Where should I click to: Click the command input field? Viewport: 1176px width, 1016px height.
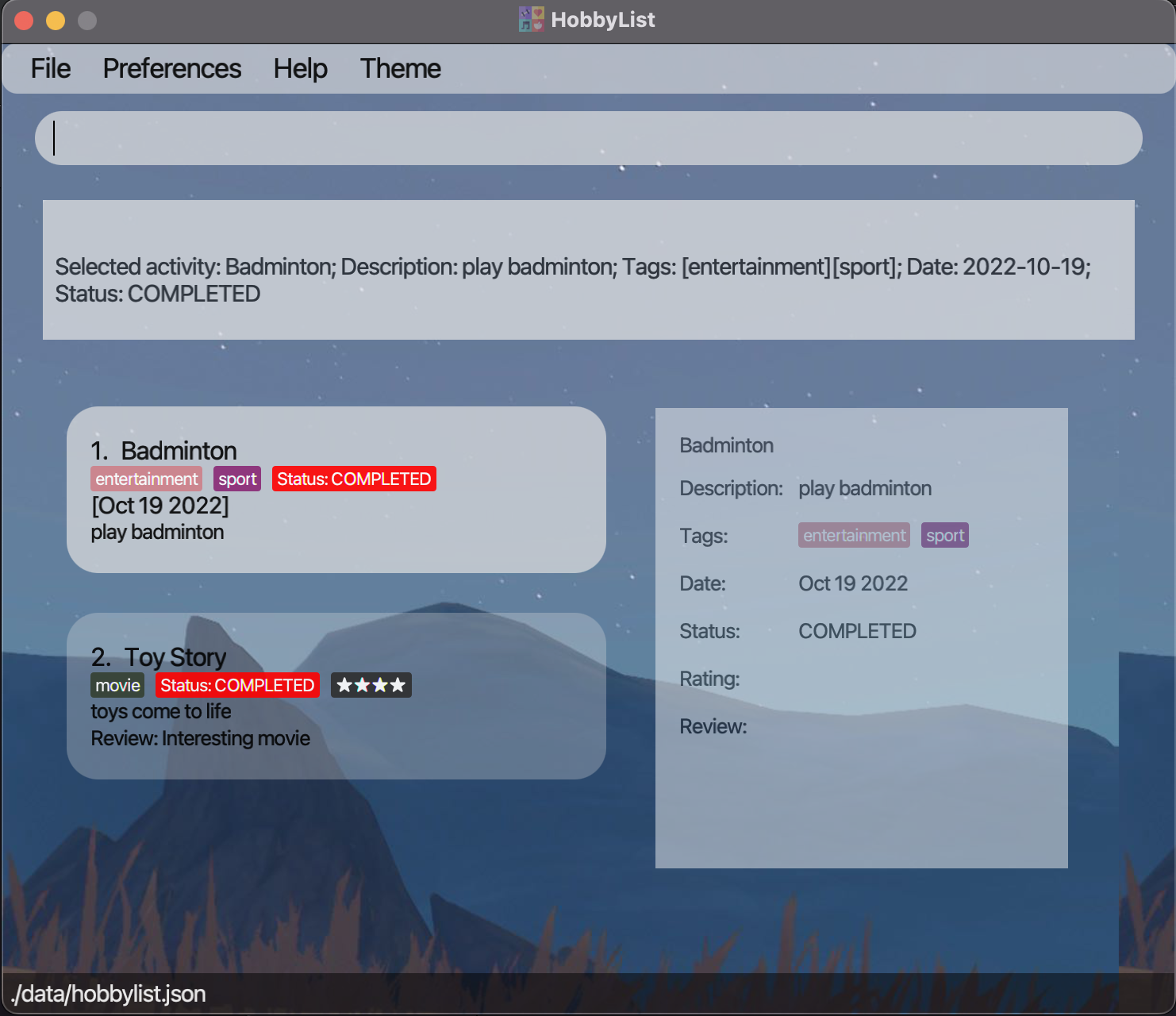tap(589, 138)
